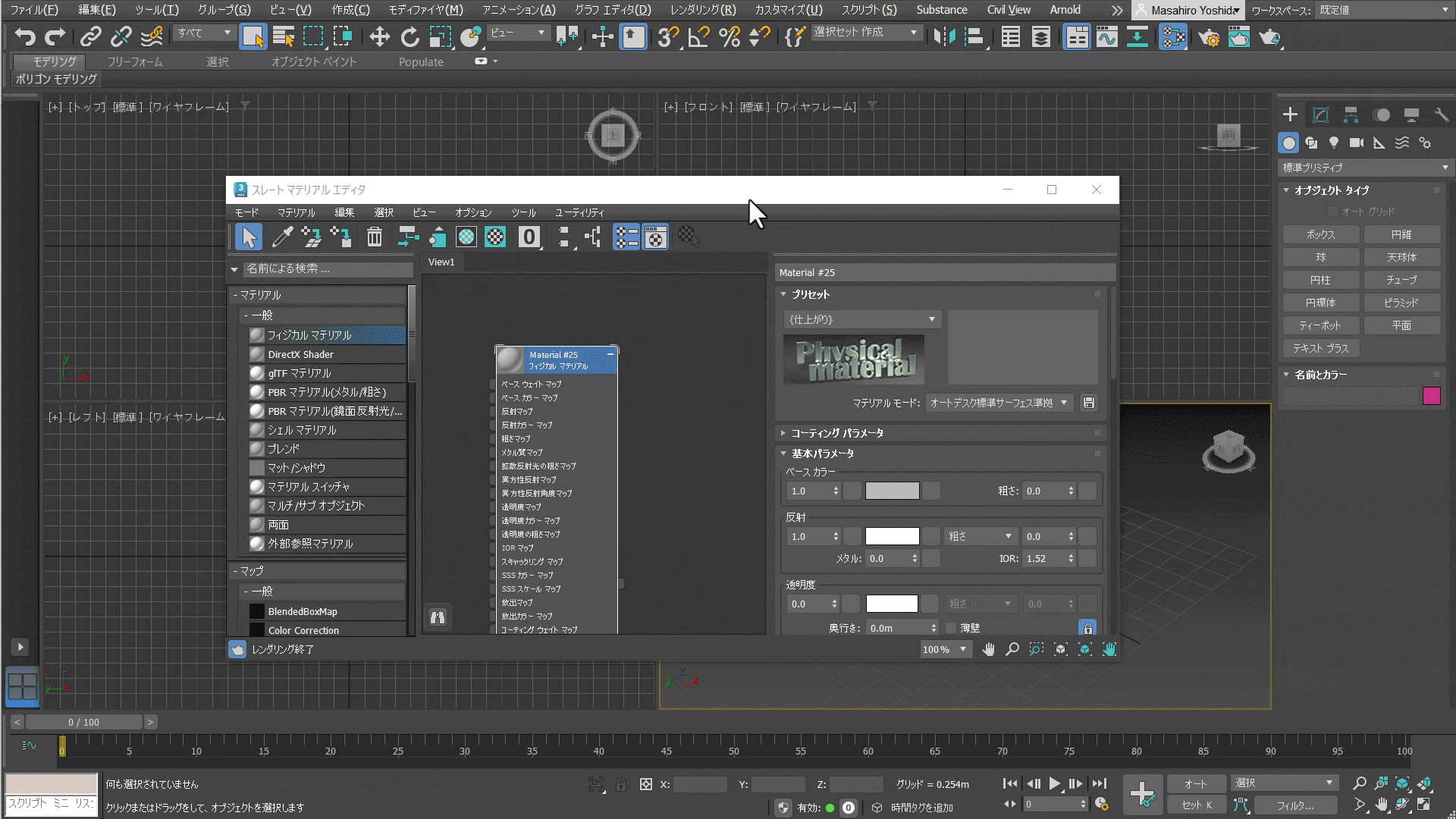
Task: Click the white reflection color swatch
Action: [893, 536]
